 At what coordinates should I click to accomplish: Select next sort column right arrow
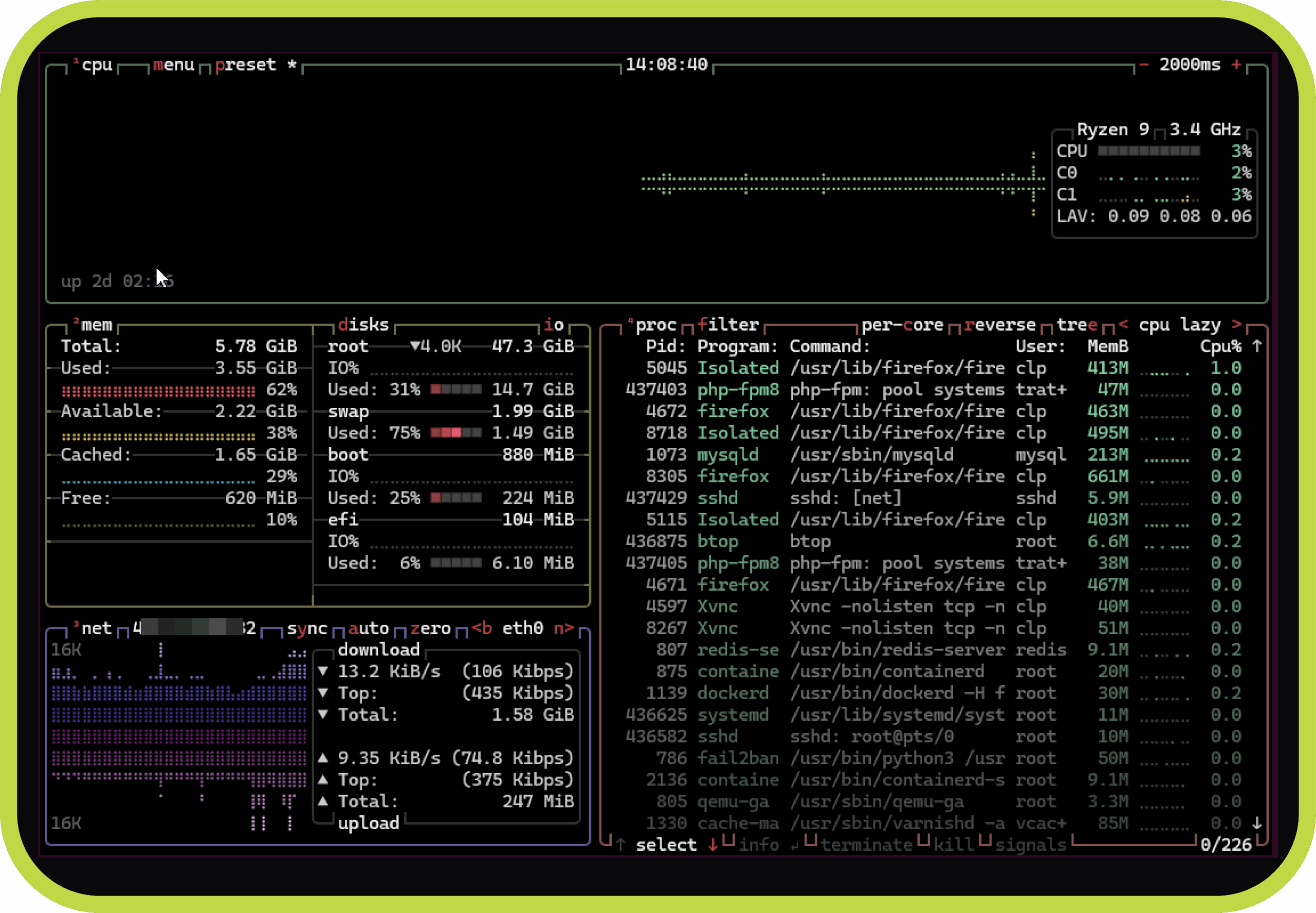pos(1236,325)
